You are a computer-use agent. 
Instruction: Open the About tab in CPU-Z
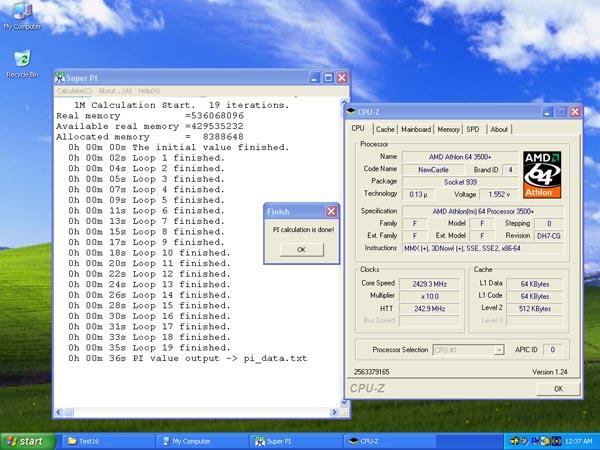499,129
